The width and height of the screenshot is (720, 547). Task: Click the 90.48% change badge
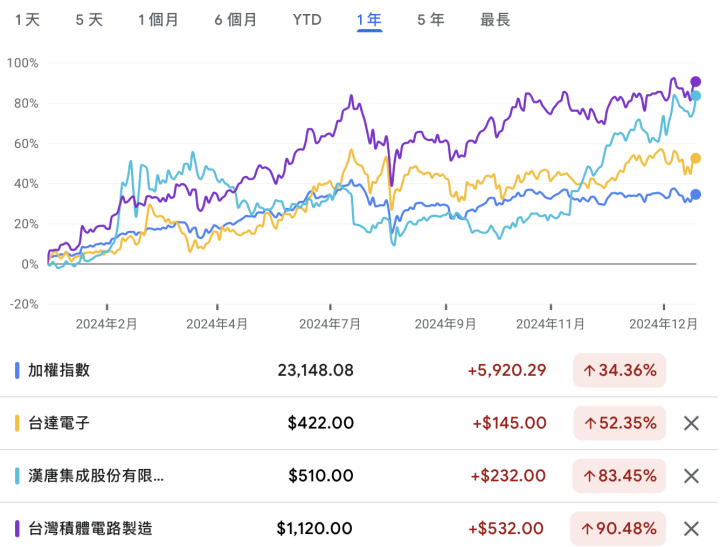[619, 528]
